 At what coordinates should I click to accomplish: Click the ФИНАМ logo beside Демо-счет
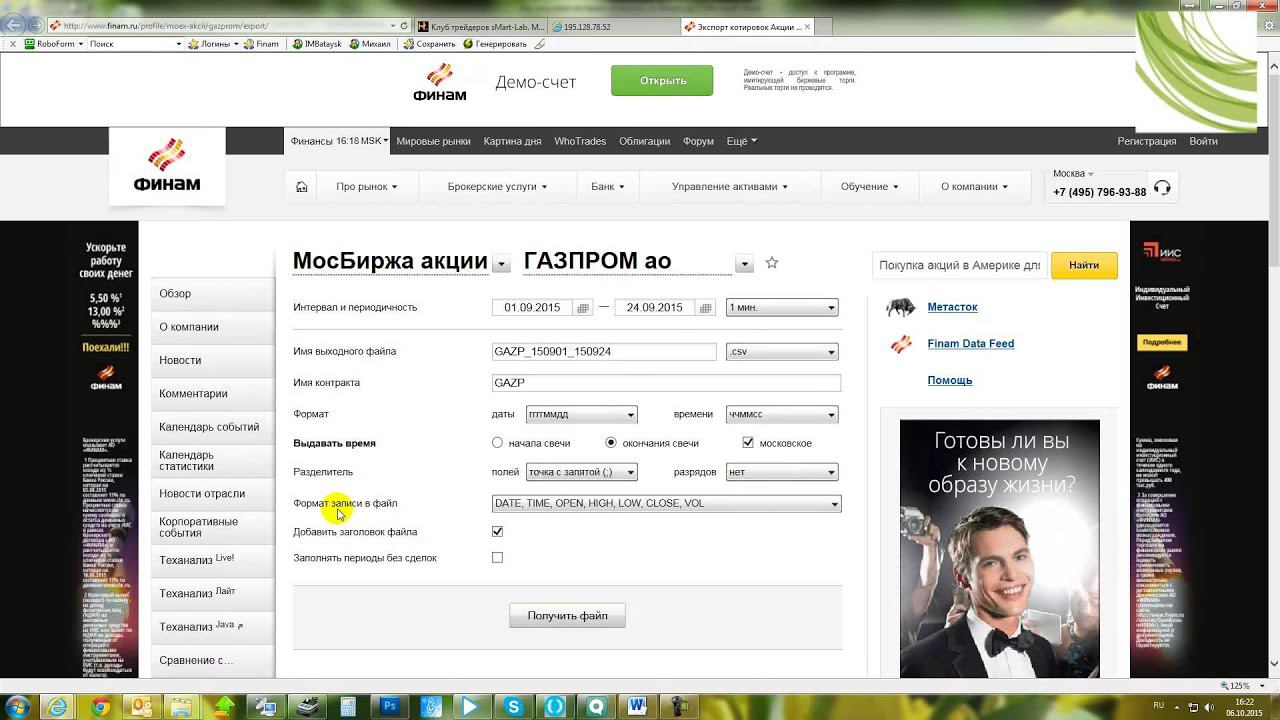click(439, 82)
